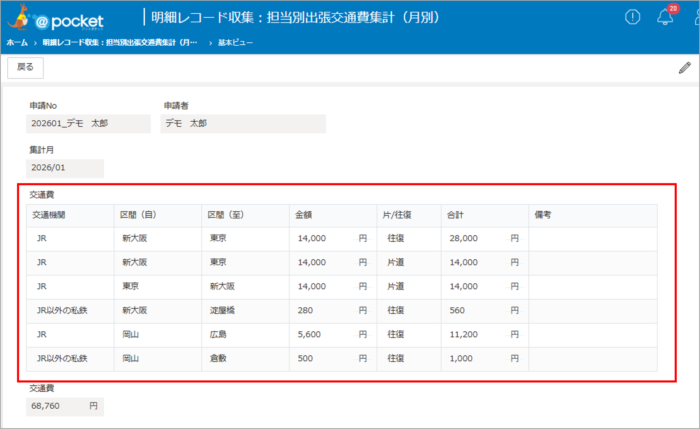Select the 広島 destination cell
The height and width of the screenshot is (429, 700).
pyautogui.click(x=246, y=335)
